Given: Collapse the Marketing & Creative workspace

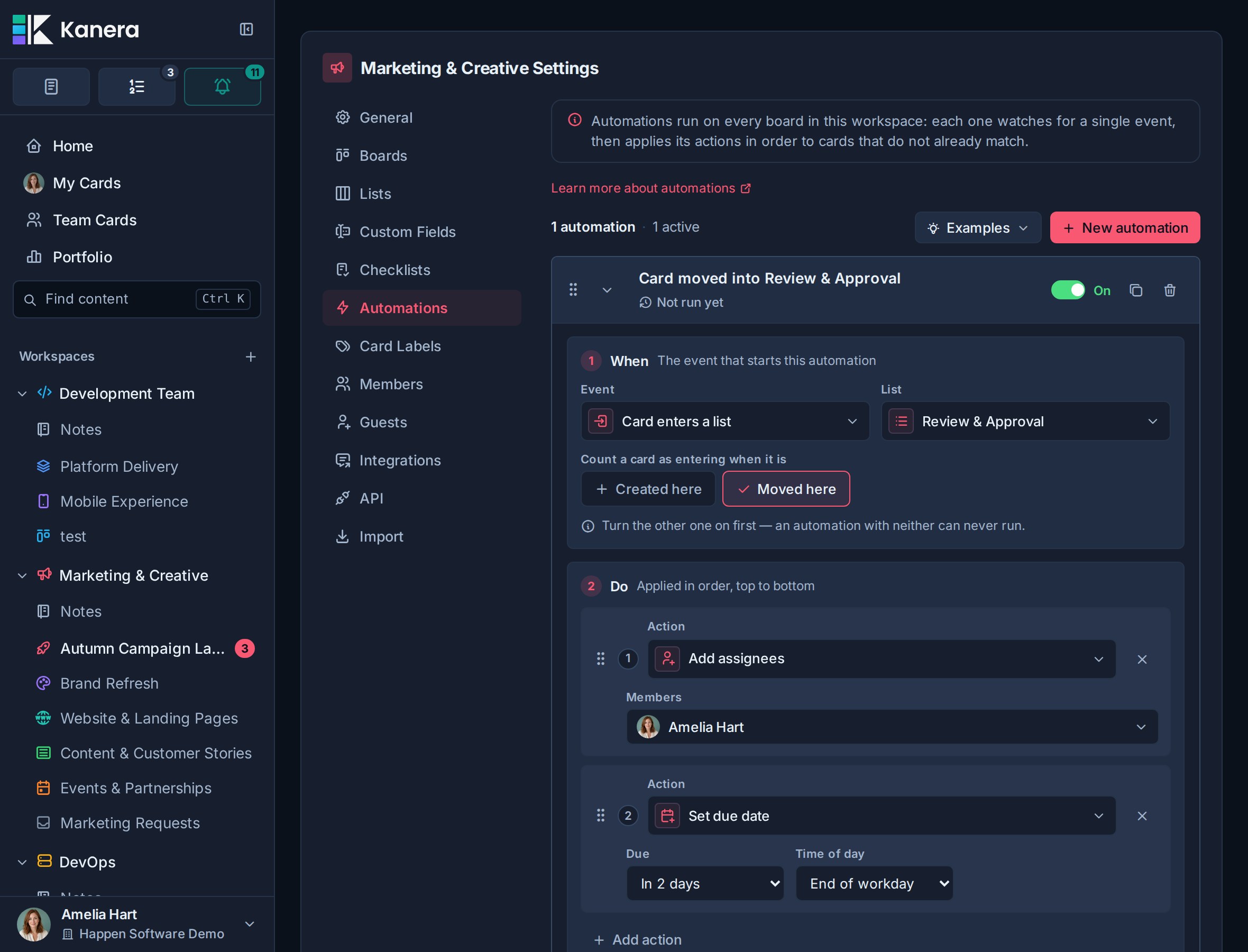Looking at the screenshot, I should coord(22,576).
